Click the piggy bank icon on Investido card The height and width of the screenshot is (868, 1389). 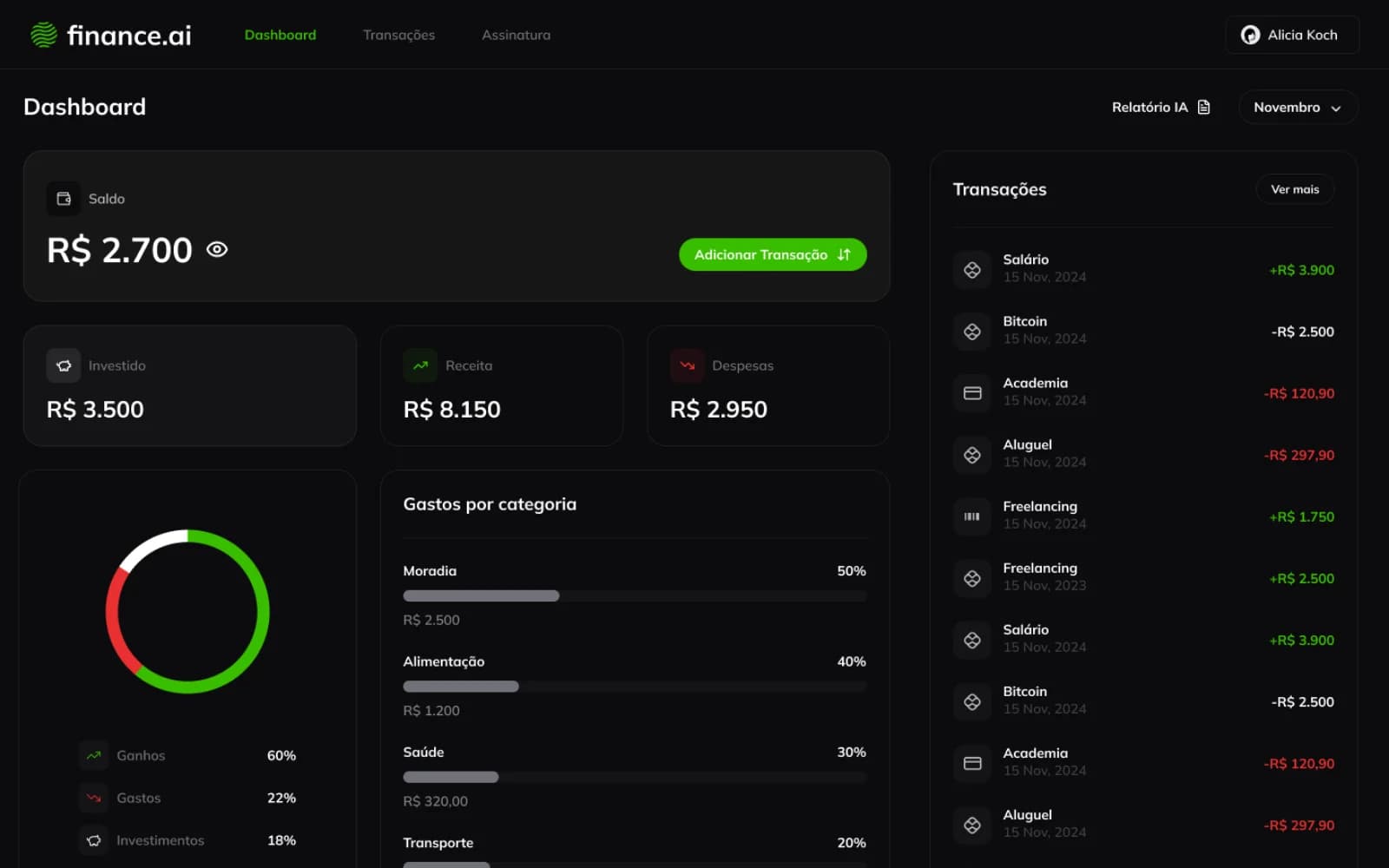point(63,365)
